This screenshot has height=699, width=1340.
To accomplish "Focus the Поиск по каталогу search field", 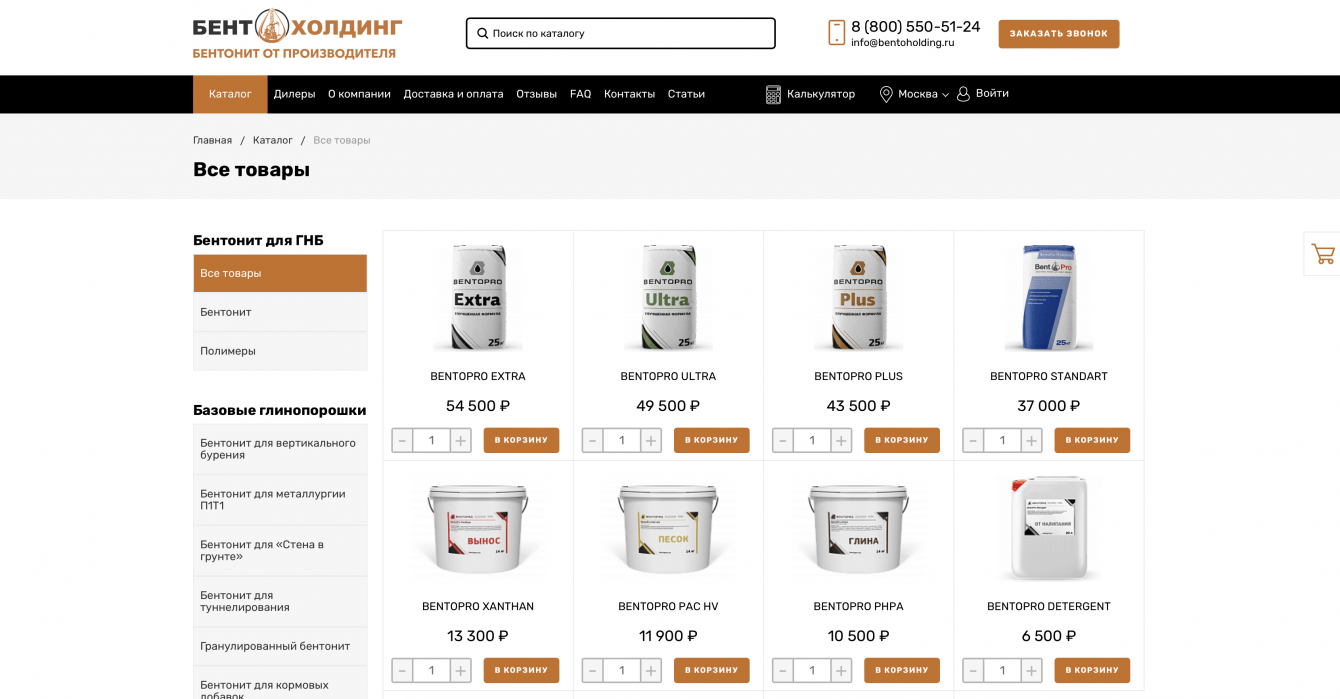I will pyautogui.click(x=620, y=33).
